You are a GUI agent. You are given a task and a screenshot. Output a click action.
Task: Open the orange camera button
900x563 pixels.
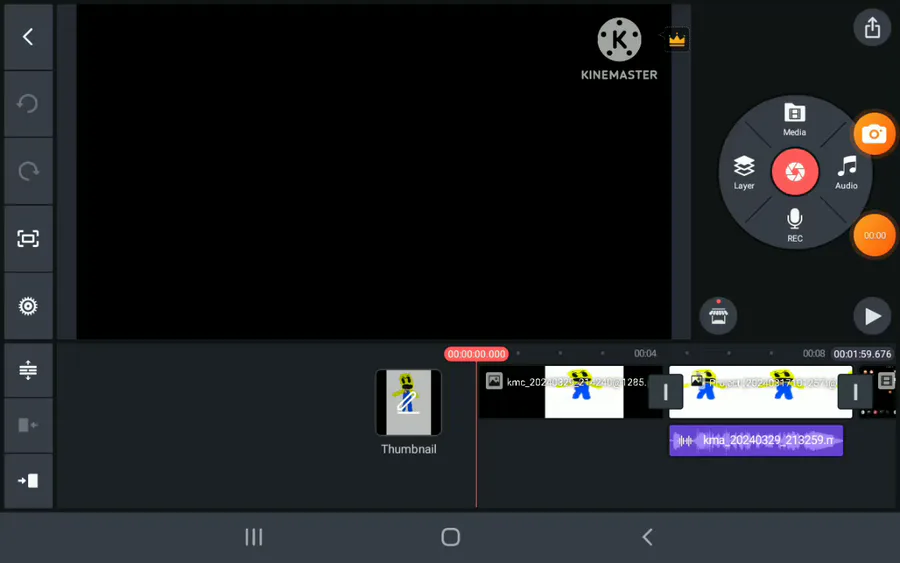coord(874,134)
